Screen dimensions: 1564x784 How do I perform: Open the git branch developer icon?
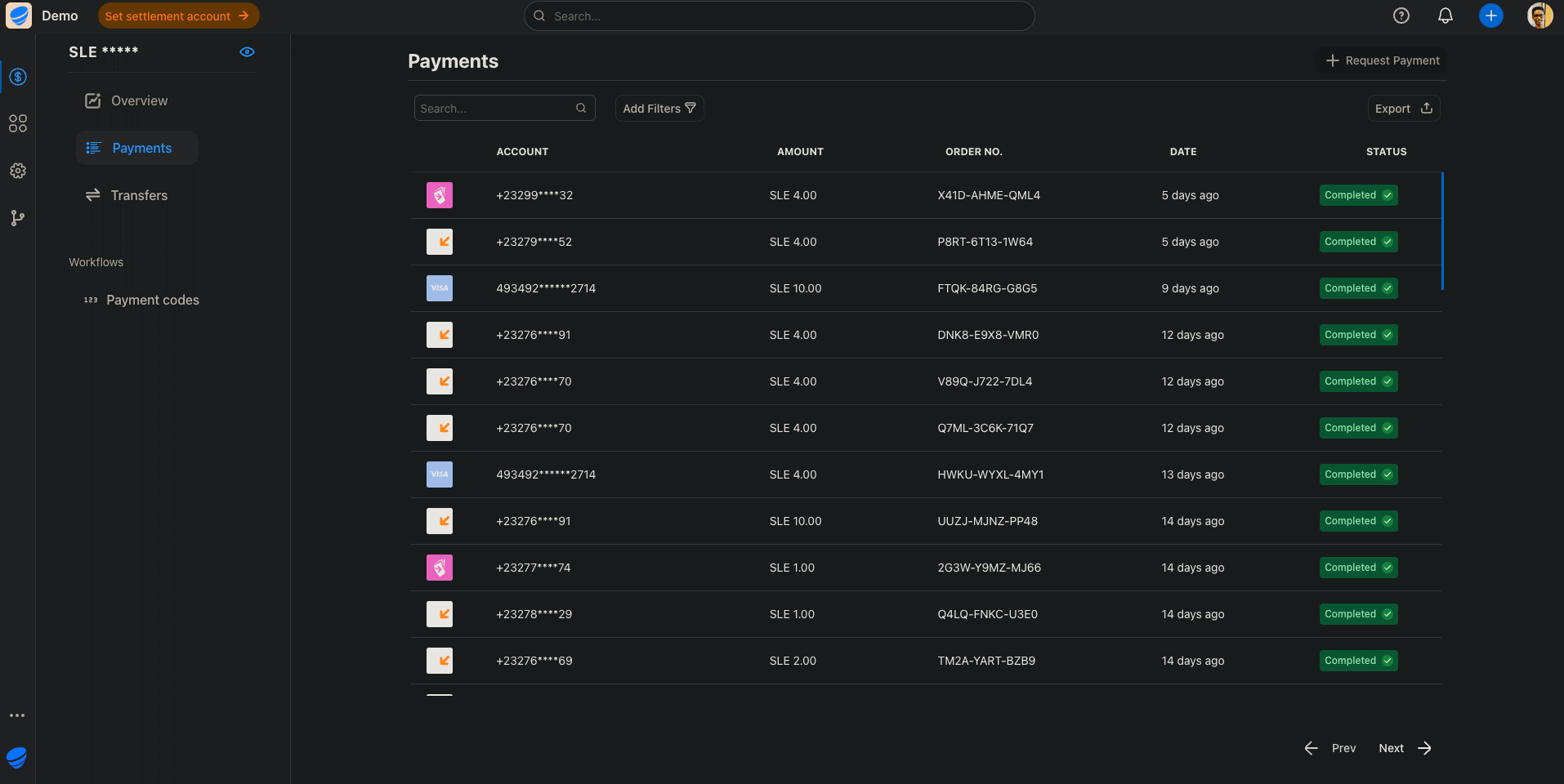pyautogui.click(x=18, y=218)
